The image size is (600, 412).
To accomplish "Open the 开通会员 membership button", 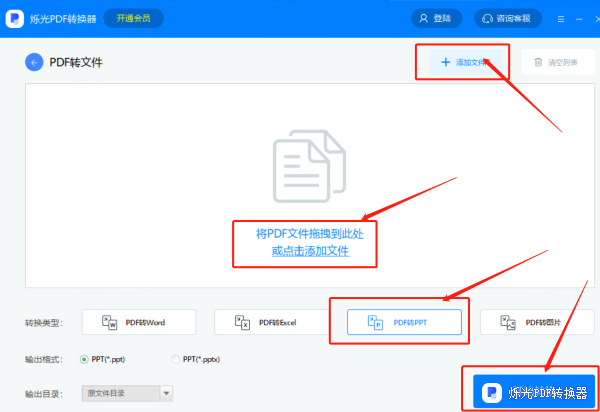I will pos(134,18).
